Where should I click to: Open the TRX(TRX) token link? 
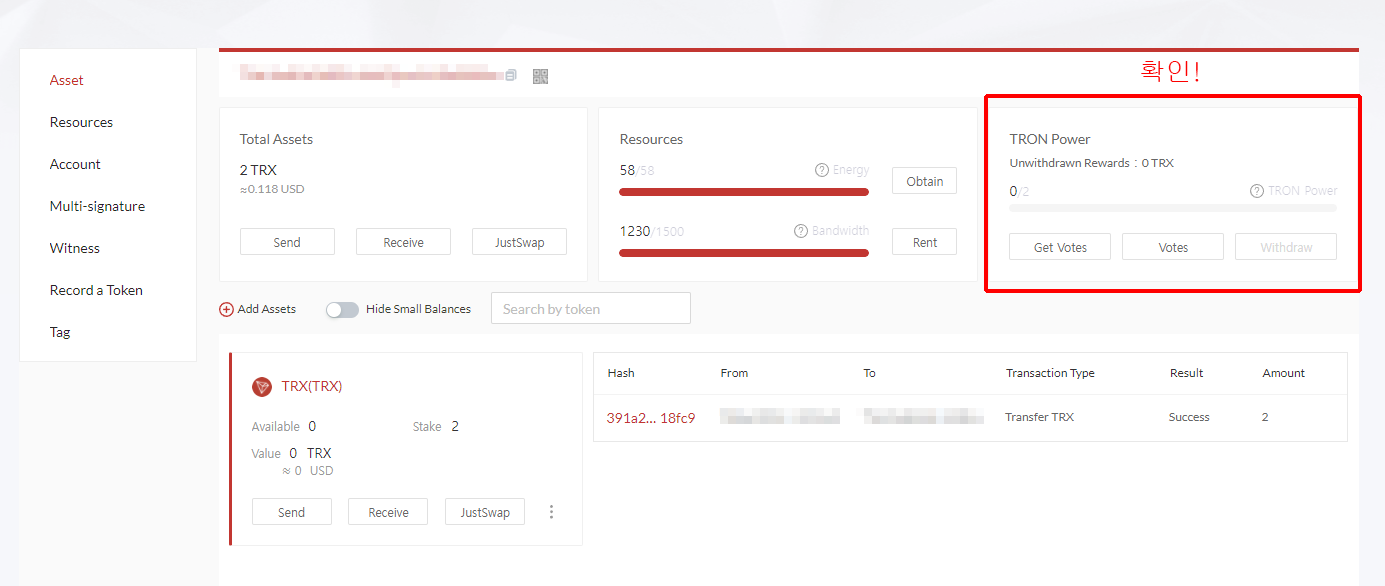[312, 386]
